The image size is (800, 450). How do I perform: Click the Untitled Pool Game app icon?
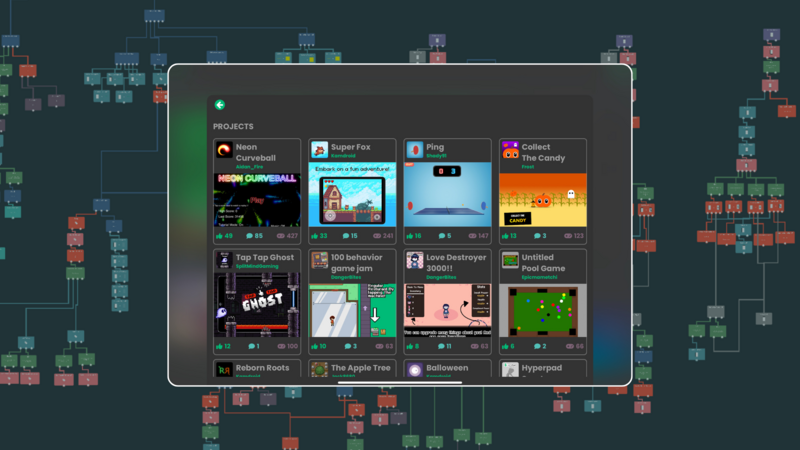coord(510,260)
